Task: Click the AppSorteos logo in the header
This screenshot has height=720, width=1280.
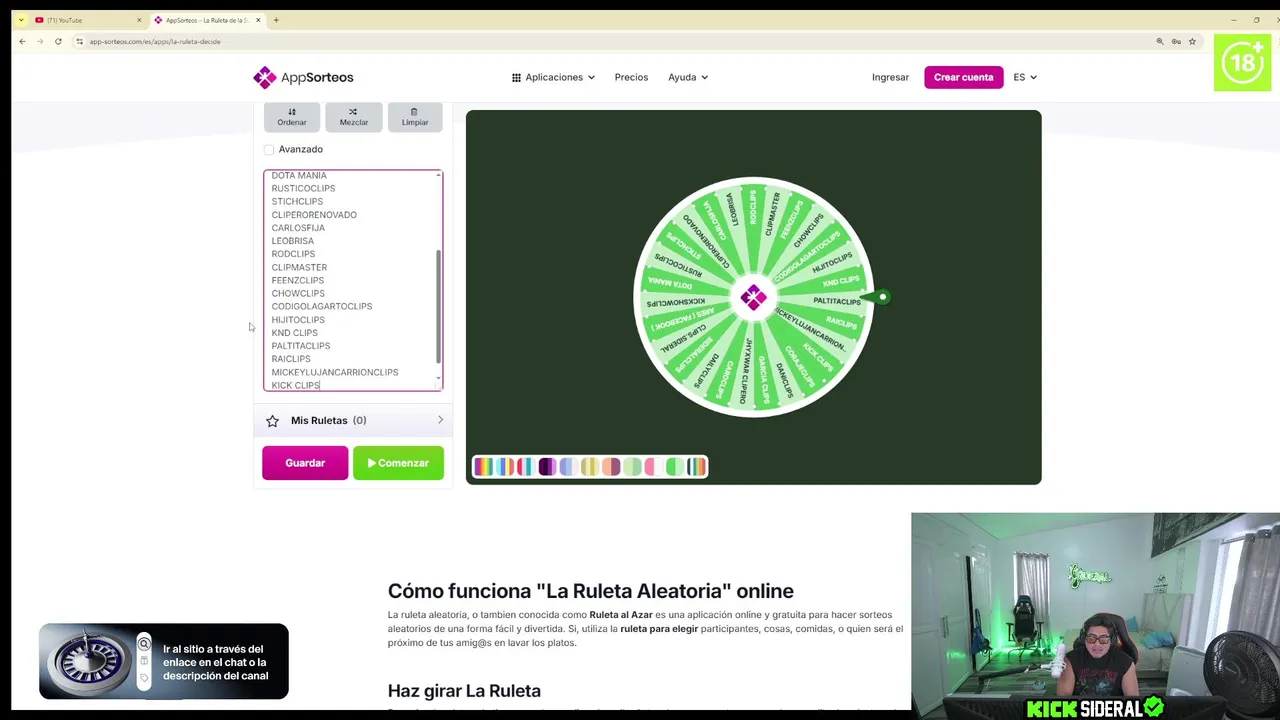Action: [303, 77]
